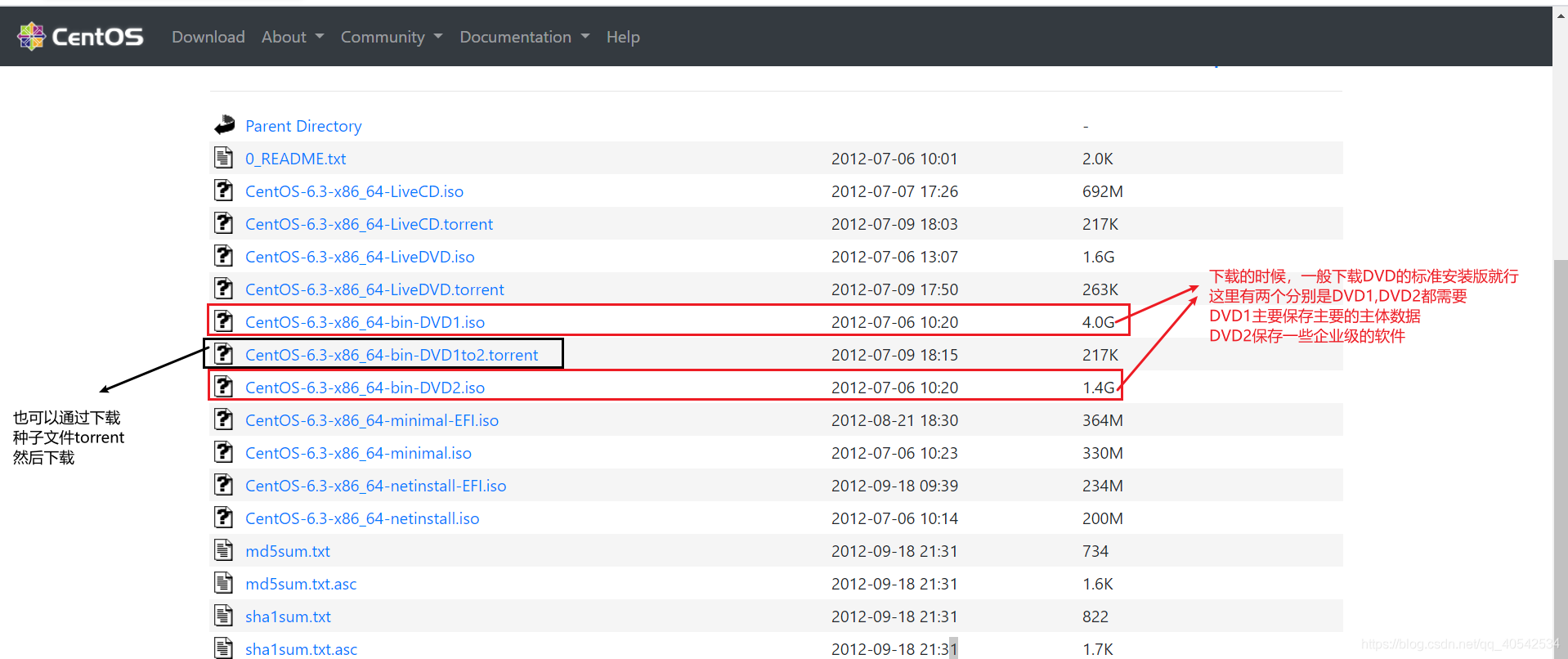Image resolution: width=1568 pixels, height=659 pixels.
Task: Download CentOS-6.3-x86_64-netinstall.iso
Action: coord(362,518)
